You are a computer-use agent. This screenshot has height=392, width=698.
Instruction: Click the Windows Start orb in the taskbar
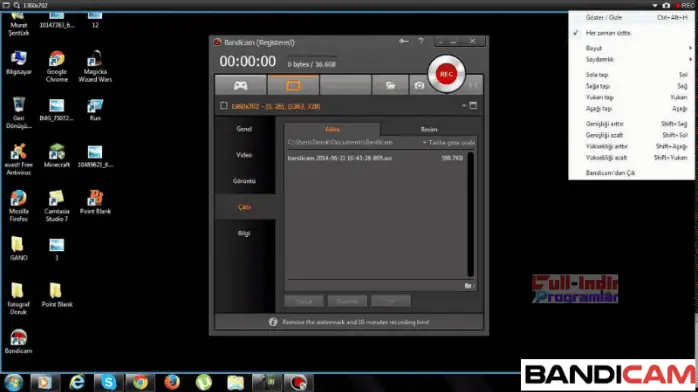click(x=14, y=382)
